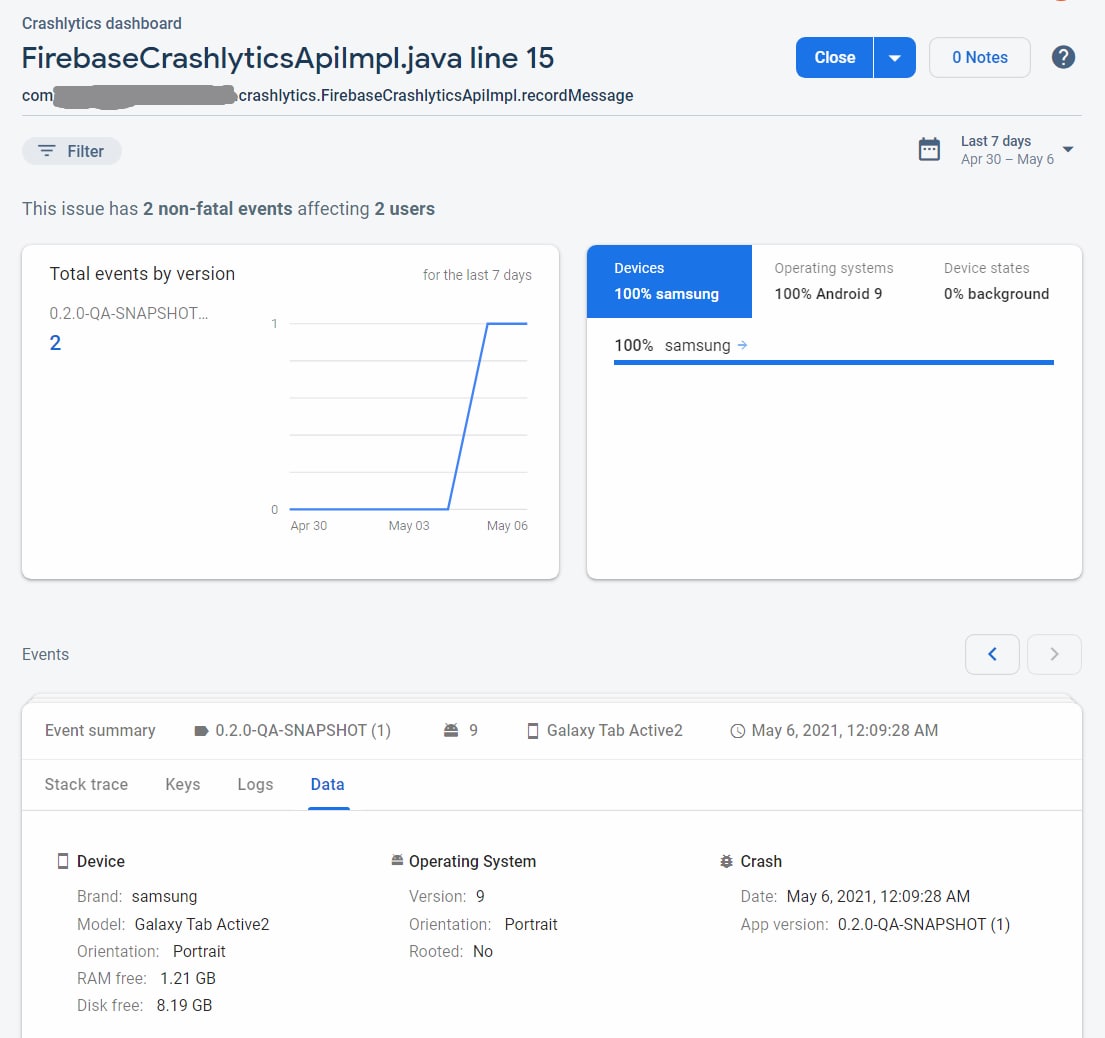Switch to Device states tab
Viewport: 1105px width, 1038px height.
pyautogui.click(x=996, y=281)
